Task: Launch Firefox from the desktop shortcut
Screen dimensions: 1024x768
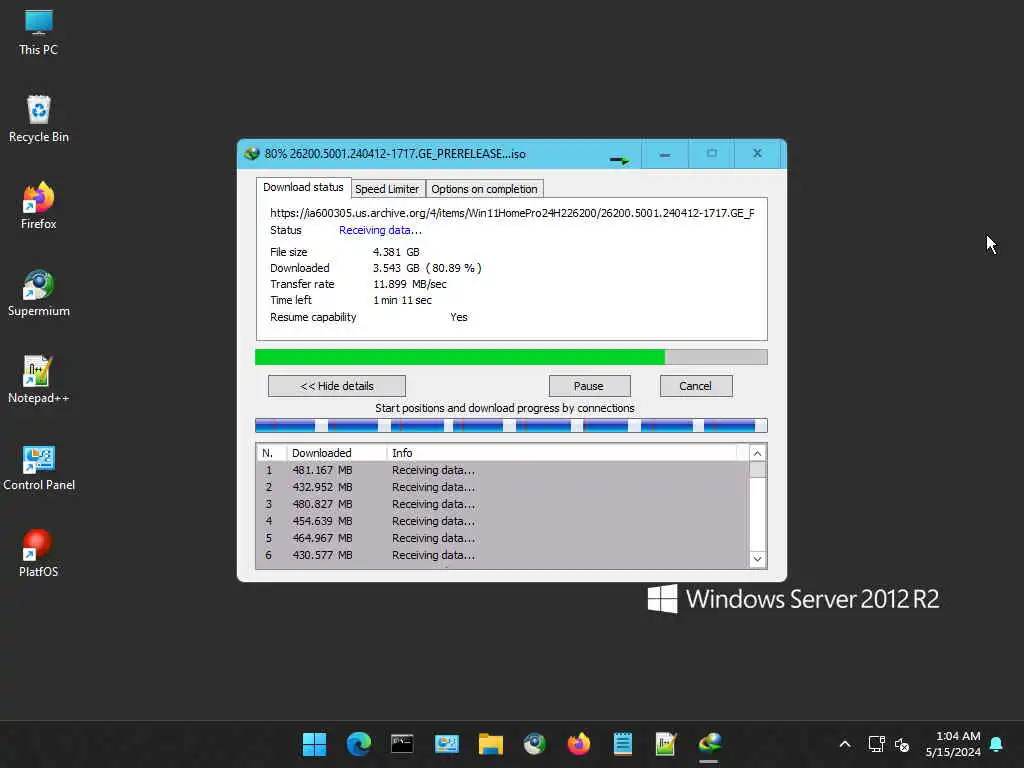Action: pos(39,206)
